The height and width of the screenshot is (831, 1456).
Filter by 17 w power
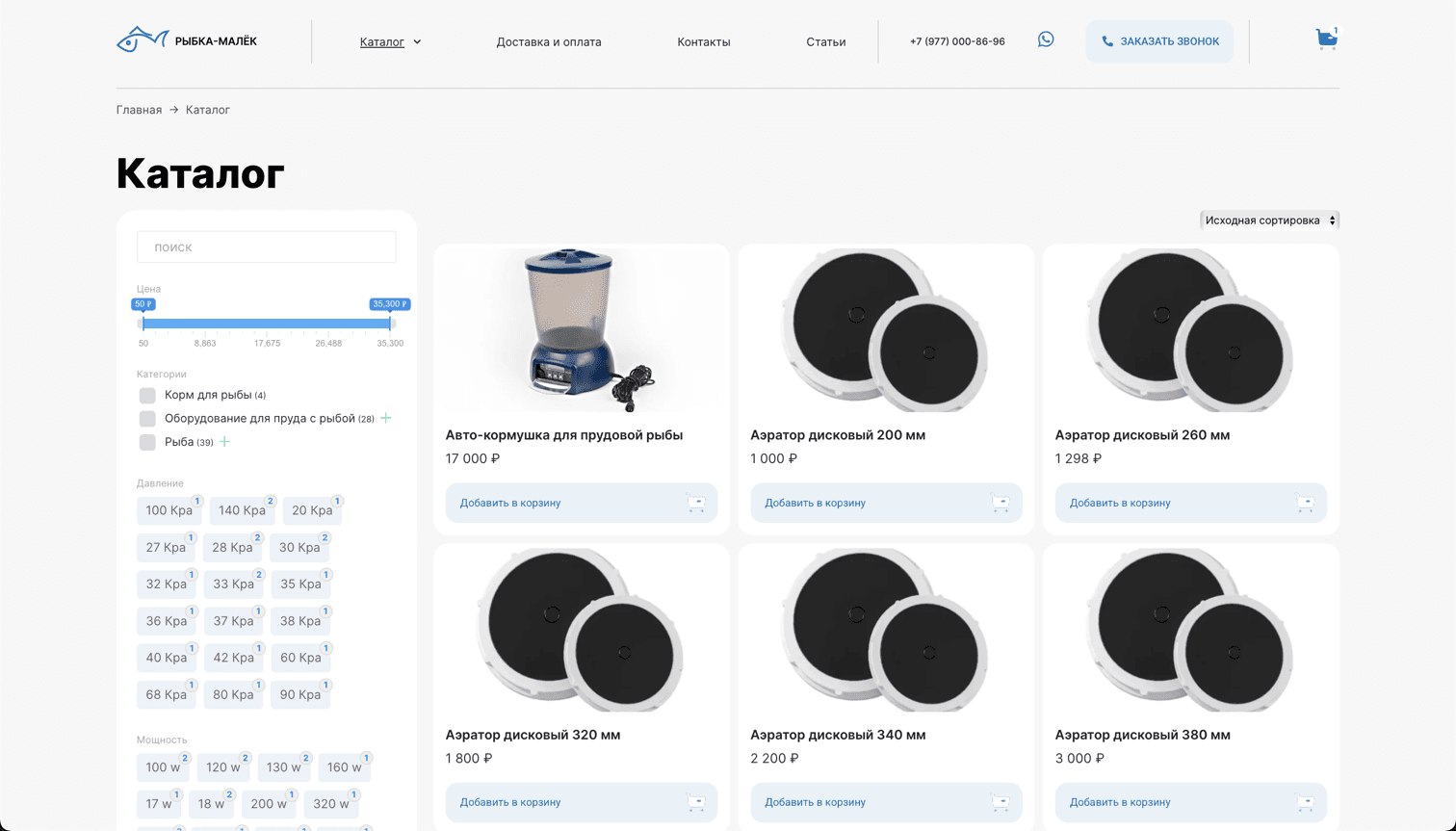click(x=159, y=804)
